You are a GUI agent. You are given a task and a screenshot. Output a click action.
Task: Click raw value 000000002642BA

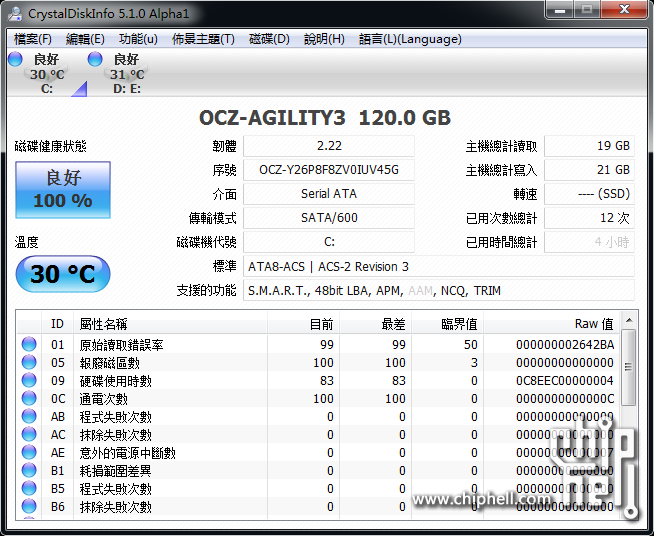coord(565,345)
